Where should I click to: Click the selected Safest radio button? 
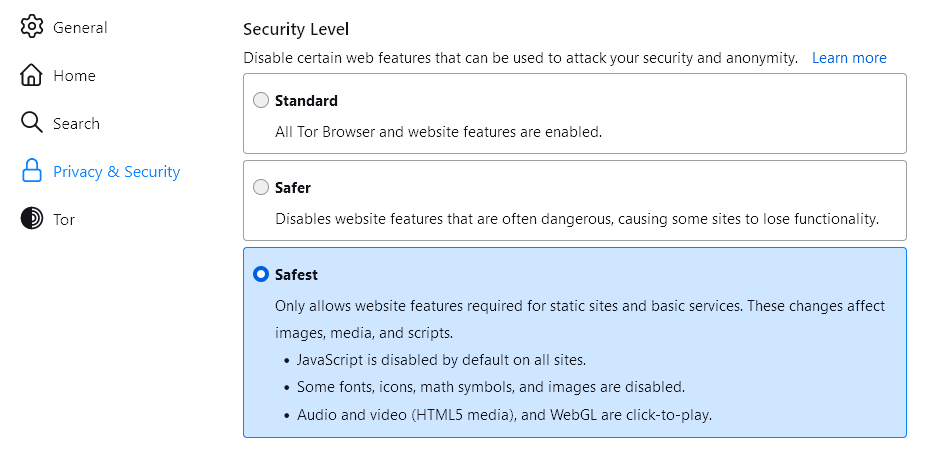coord(261,274)
